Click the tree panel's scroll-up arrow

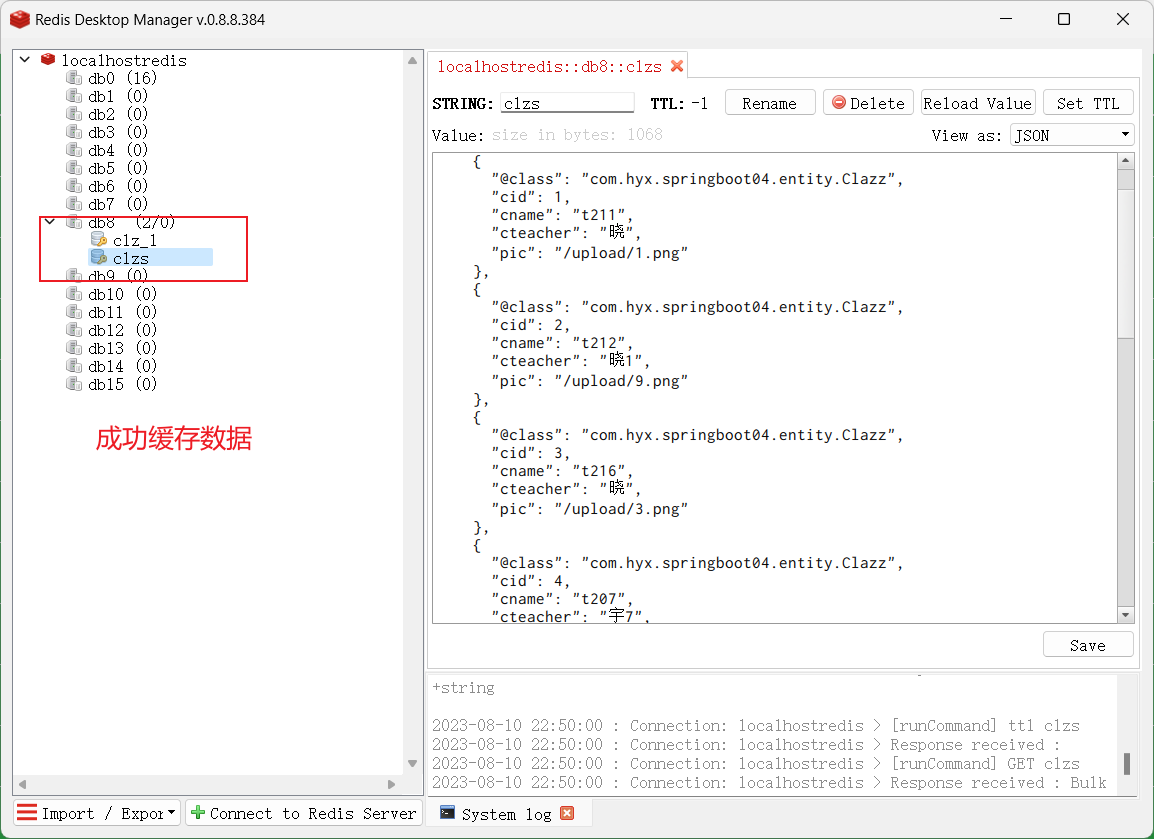click(x=412, y=60)
